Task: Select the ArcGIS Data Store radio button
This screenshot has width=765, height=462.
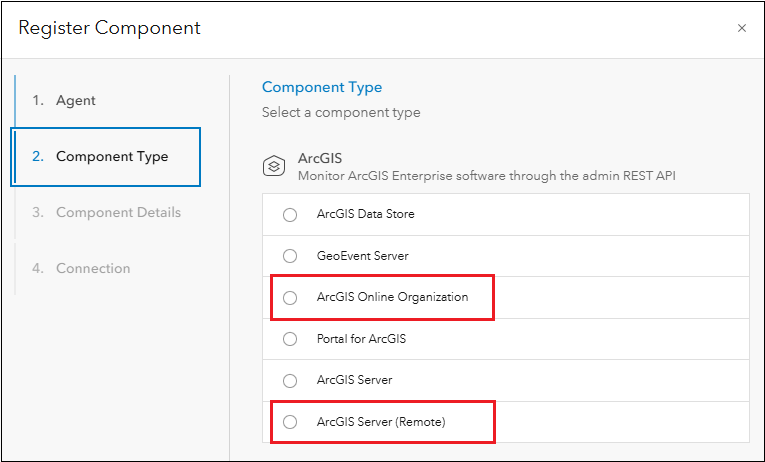Action: coord(290,214)
